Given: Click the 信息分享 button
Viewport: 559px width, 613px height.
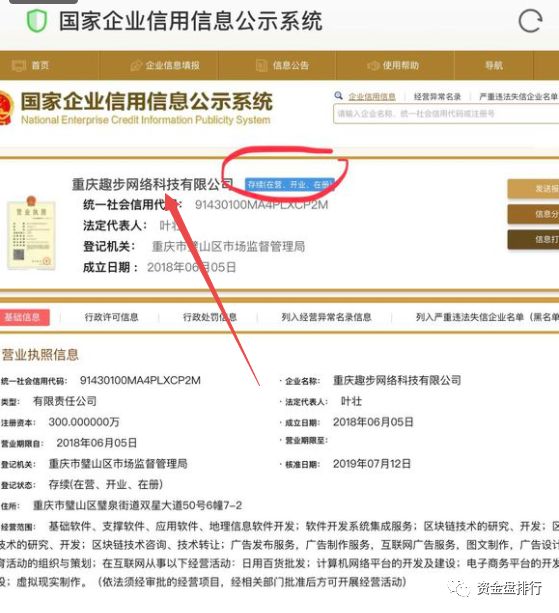Looking at the screenshot, I should (x=533, y=214).
